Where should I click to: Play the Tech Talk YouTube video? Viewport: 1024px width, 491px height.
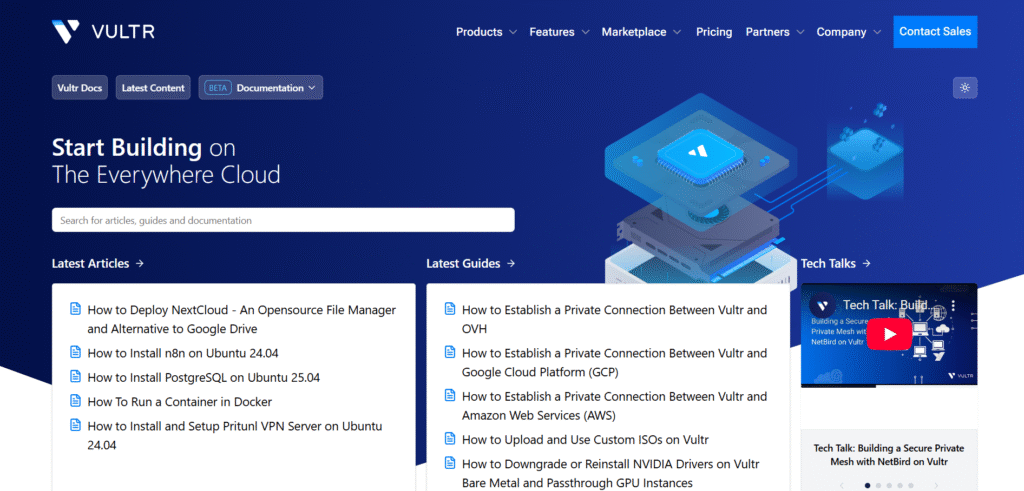click(888, 333)
